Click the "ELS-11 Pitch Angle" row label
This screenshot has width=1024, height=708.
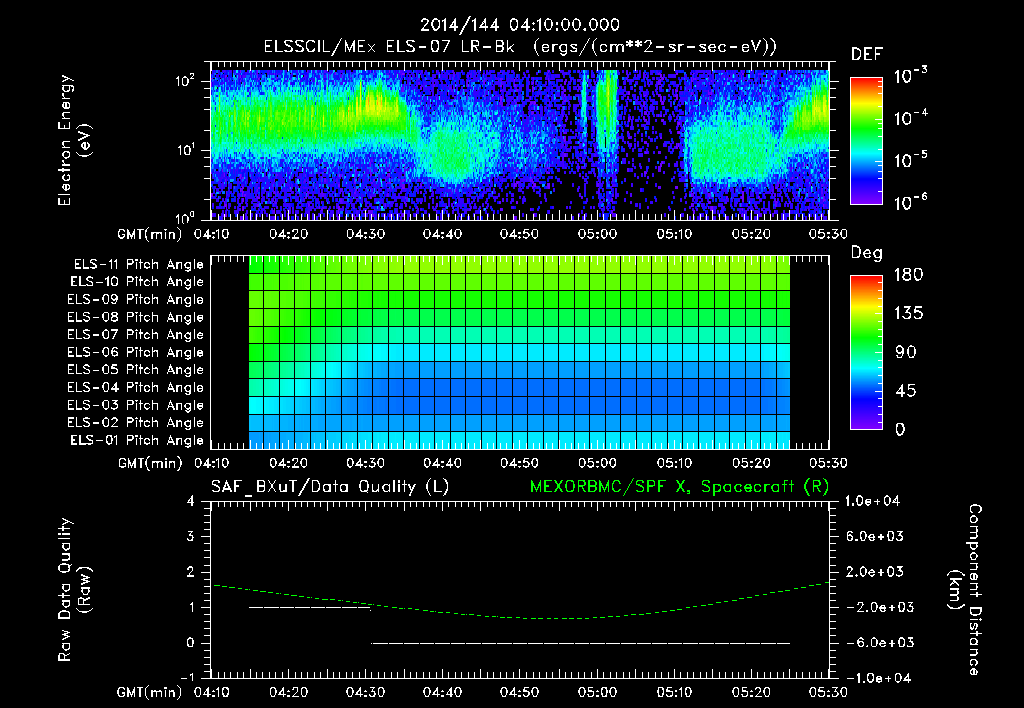tap(138, 265)
